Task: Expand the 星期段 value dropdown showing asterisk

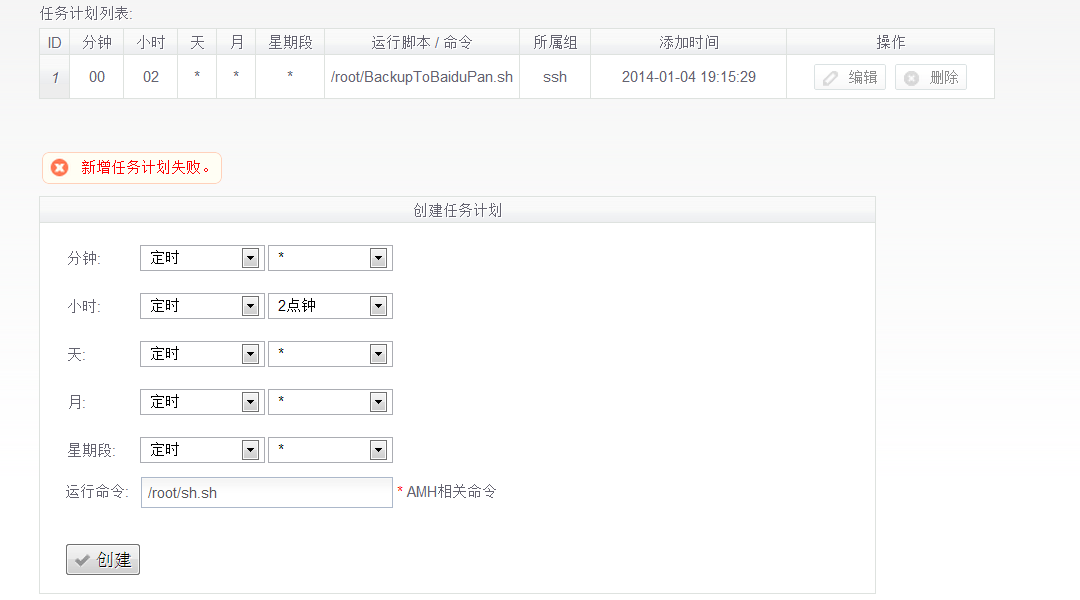Action: [330, 450]
